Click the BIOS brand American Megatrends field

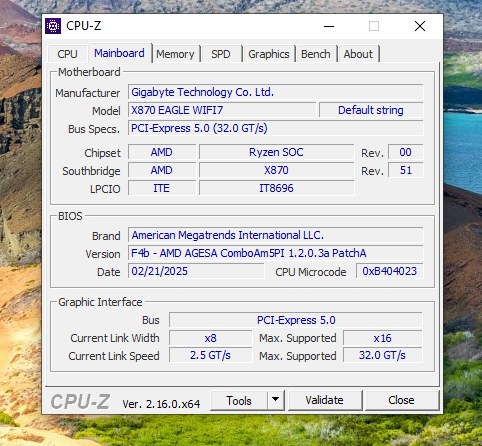(x=276, y=235)
